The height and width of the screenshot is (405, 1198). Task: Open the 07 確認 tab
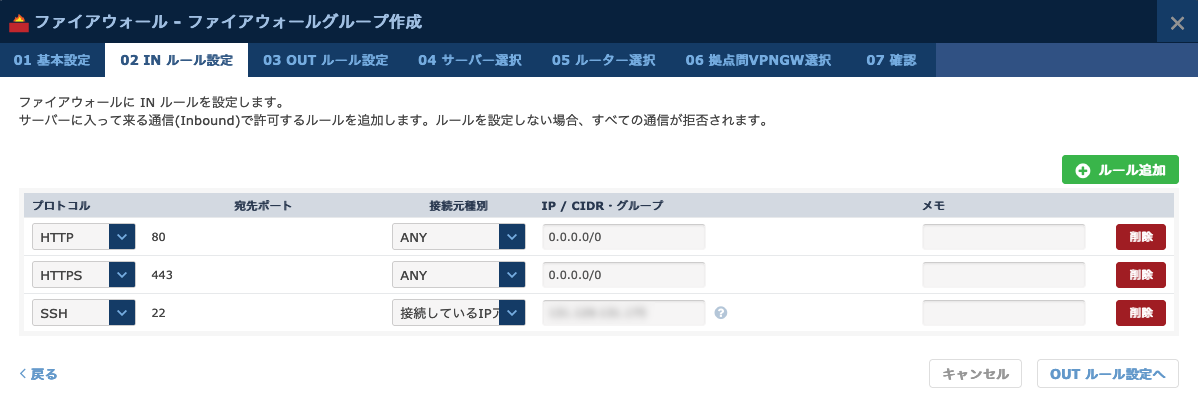tap(890, 60)
